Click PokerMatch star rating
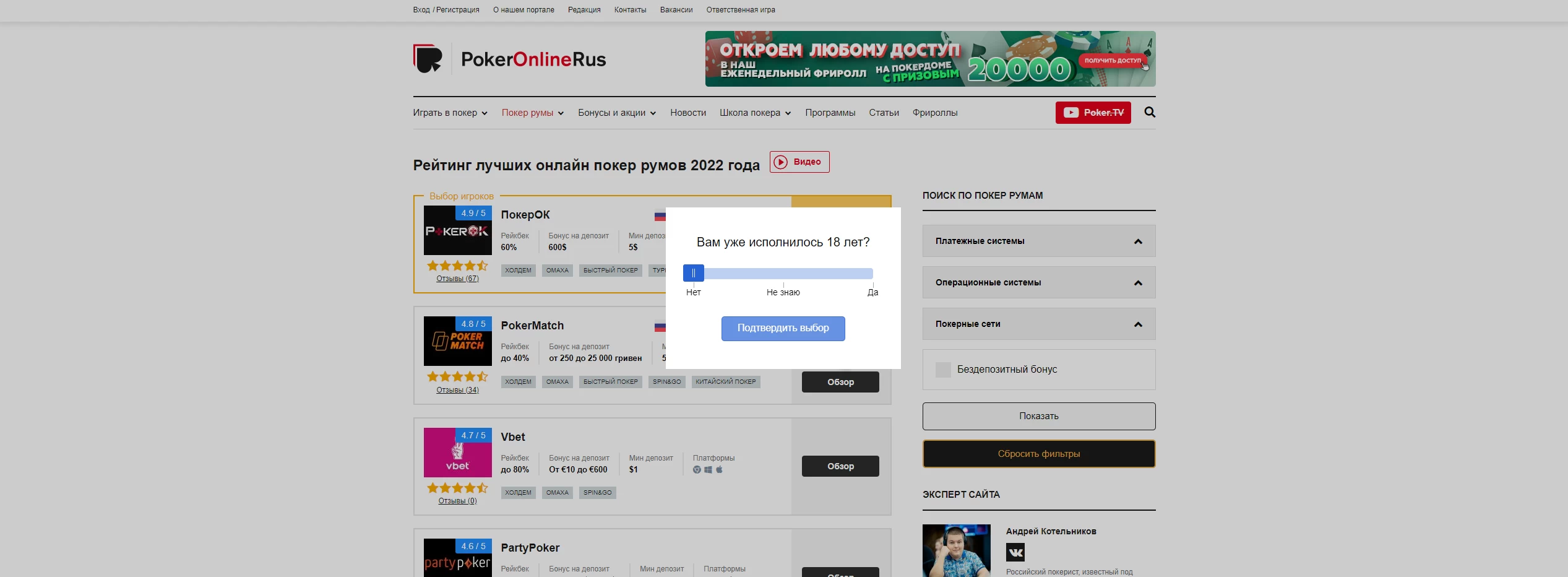 click(x=457, y=376)
